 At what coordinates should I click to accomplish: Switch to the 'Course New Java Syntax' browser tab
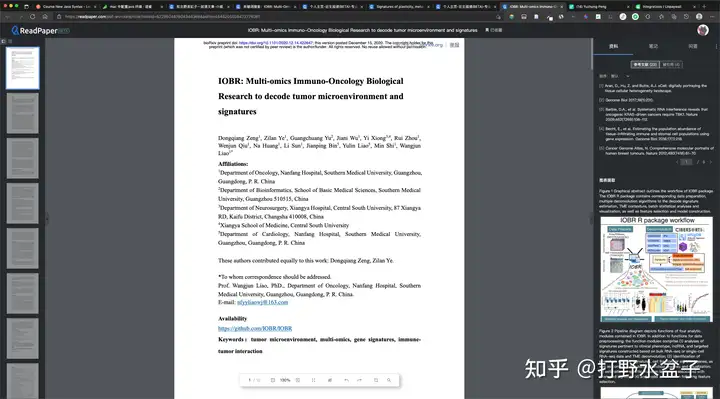pos(66,6)
